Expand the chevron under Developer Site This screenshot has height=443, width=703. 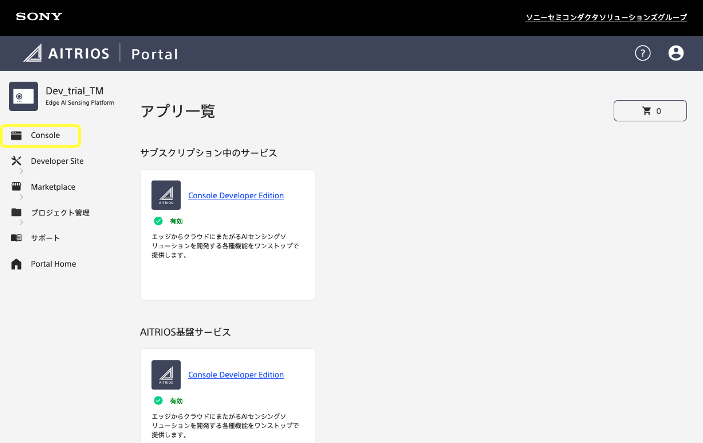[x=21, y=171]
